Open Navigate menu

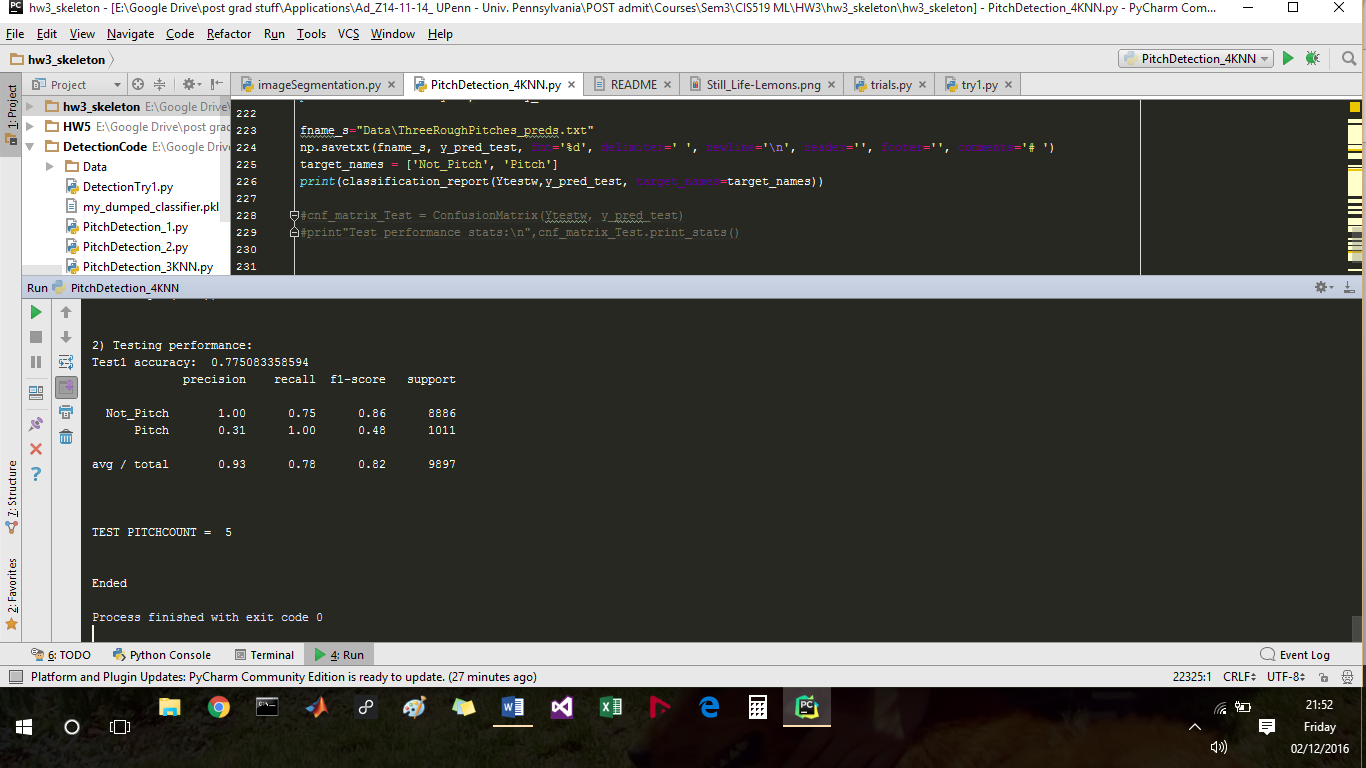[130, 33]
